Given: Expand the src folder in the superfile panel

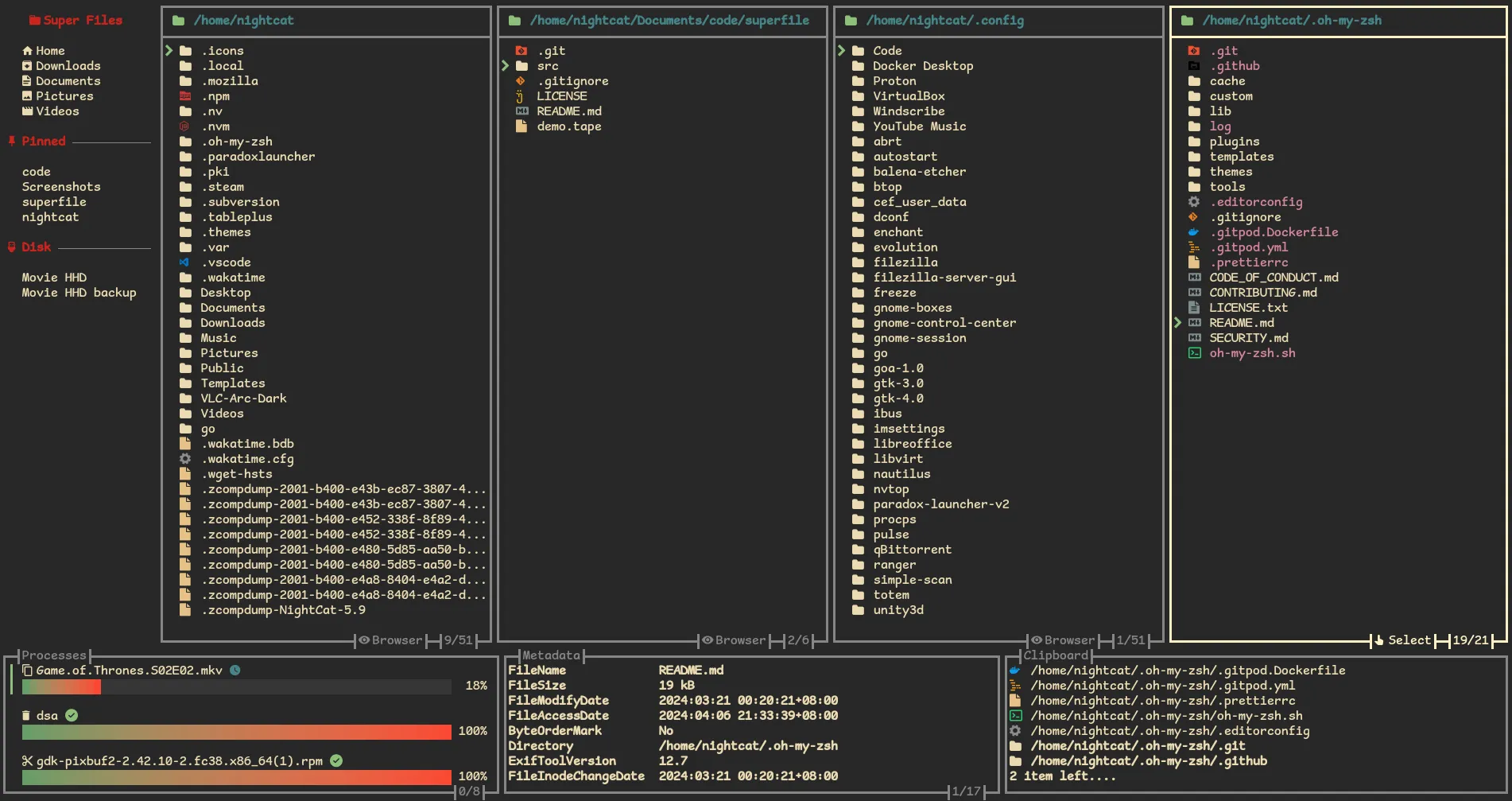Looking at the screenshot, I should coord(506,65).
